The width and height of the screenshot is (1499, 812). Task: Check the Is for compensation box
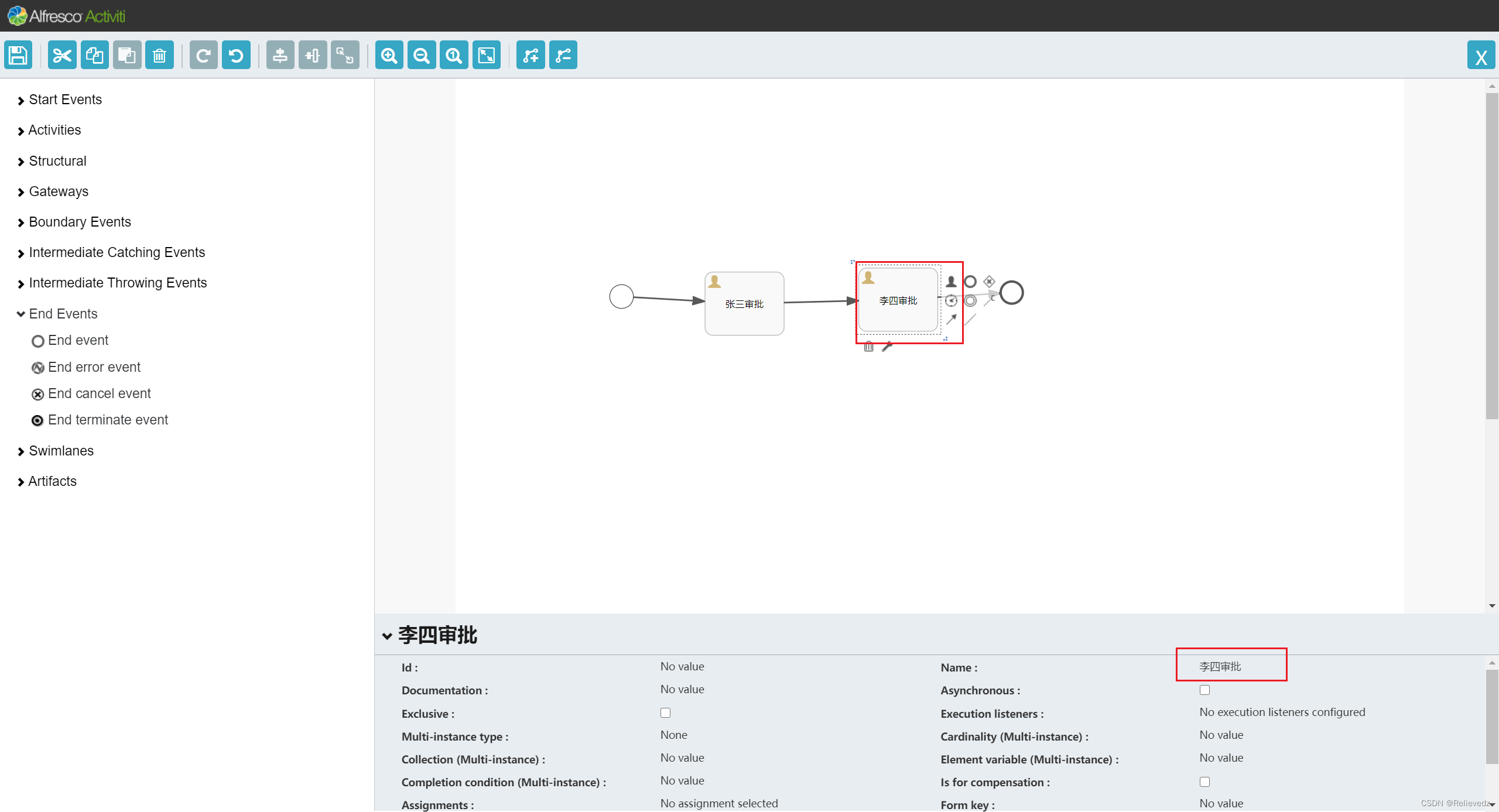1204,782
